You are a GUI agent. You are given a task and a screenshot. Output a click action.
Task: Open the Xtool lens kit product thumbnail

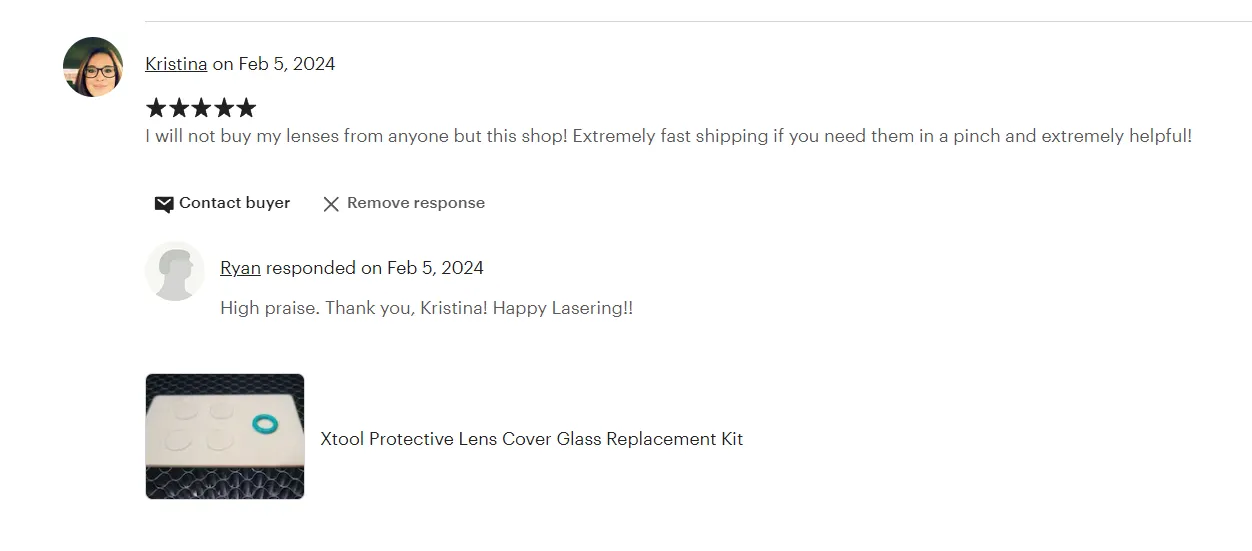click(225, 436)
